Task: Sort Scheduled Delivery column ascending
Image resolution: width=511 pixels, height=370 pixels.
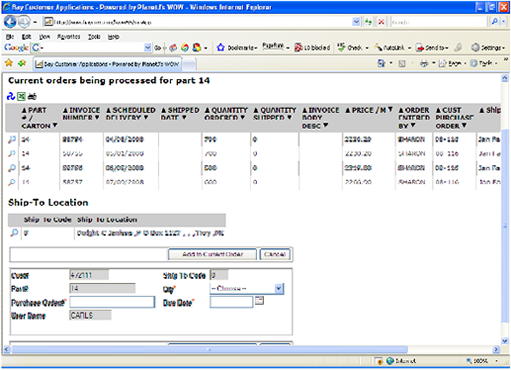Action: click(x=109, y=110)
